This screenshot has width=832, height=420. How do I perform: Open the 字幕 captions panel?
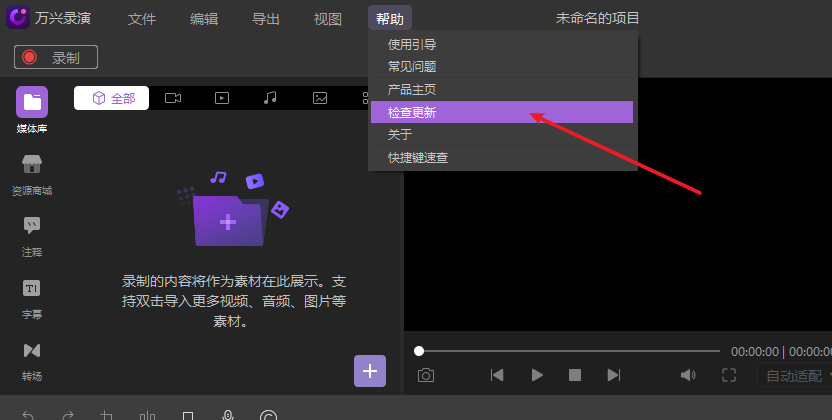pyautogui.click(x=32, y=299)
